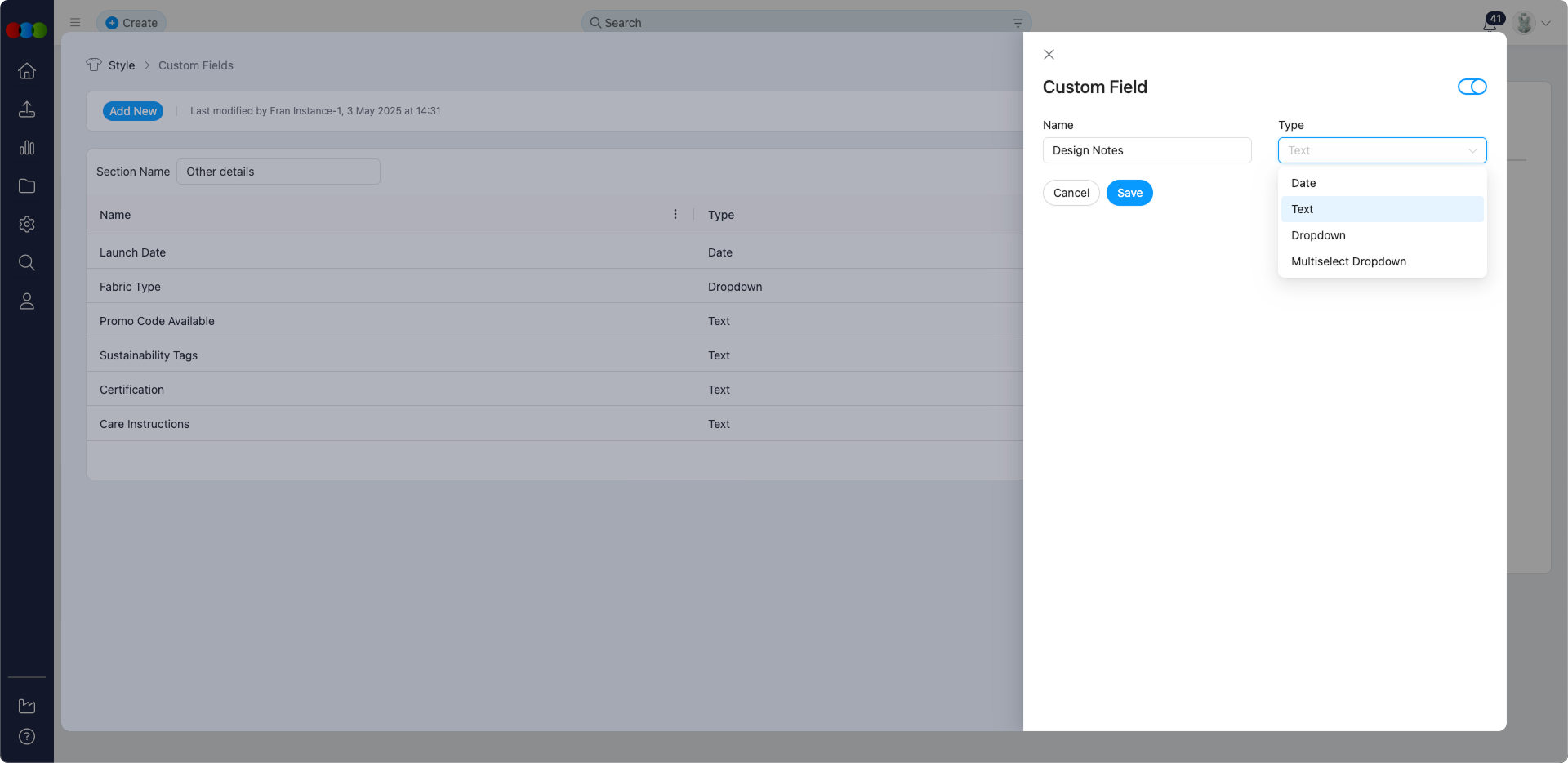The width and height of the screenshot is (1568, 763).
Task: Open the User profile icon in sidebar
Action: pos(27,301)
